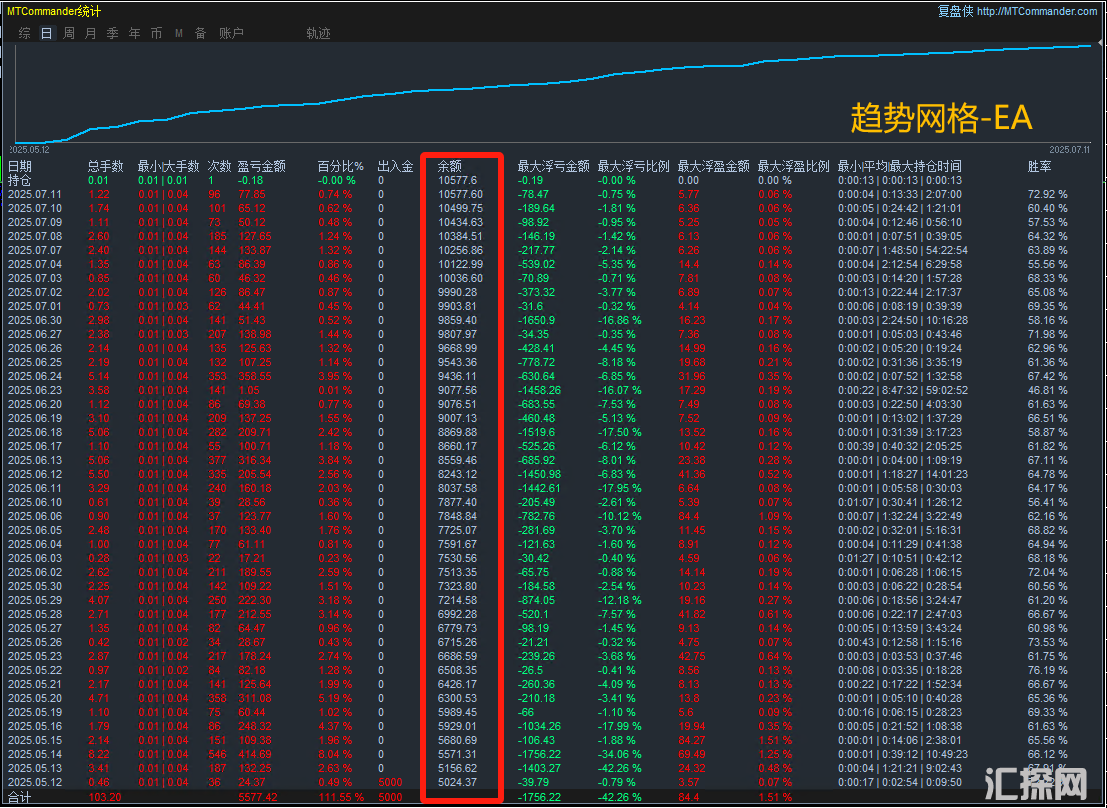This screenshot has height=808, width=1107.
Task: Click profit amount 414.69
Action: 255,754
